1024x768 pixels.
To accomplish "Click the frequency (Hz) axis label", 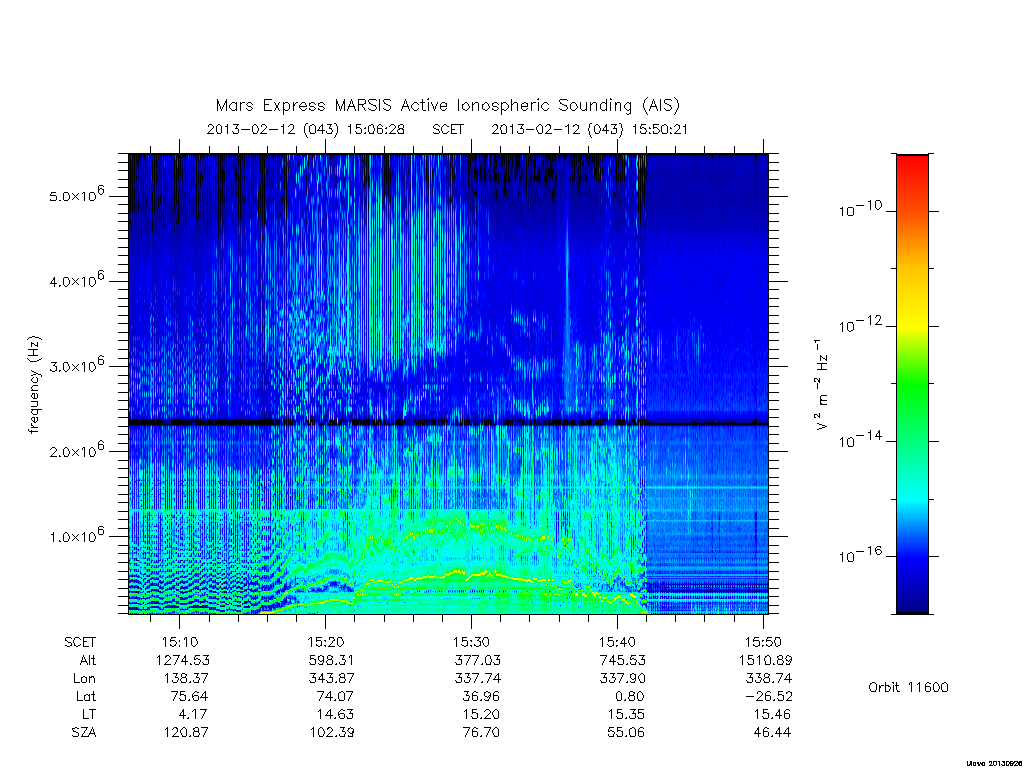I will 35,384.
